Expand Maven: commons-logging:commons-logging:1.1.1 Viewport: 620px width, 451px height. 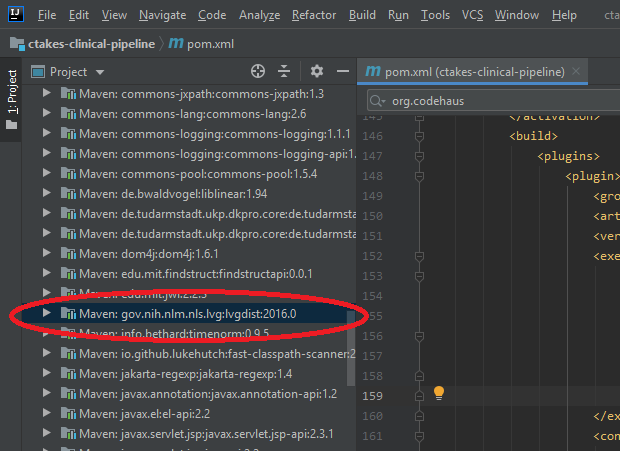tap(46, 133)
